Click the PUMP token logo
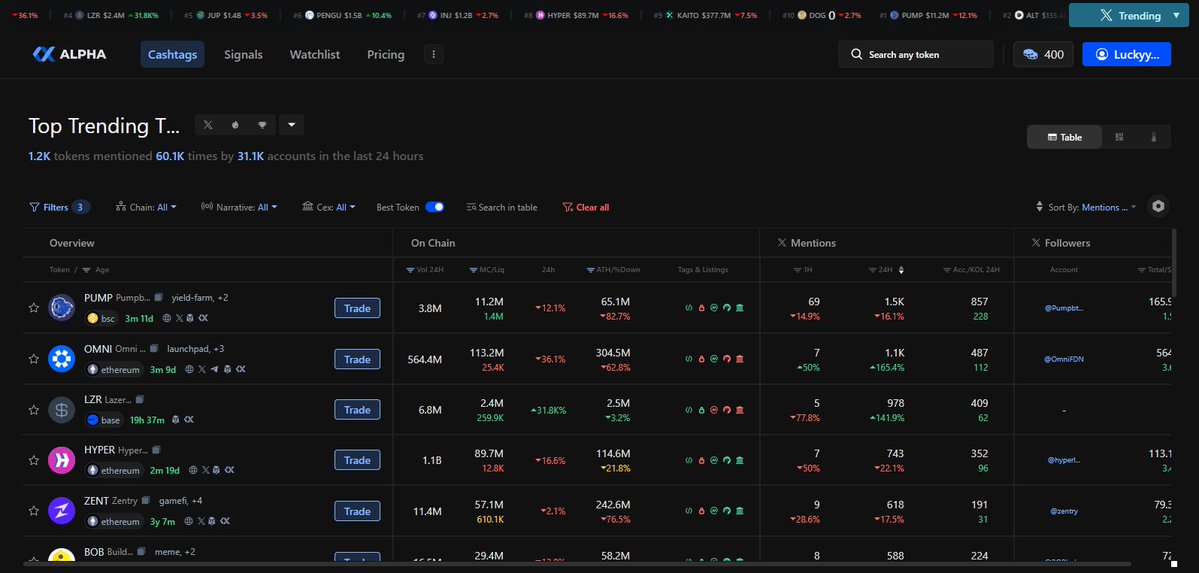Screen dimensions: 1199x573 coord(62,308)
